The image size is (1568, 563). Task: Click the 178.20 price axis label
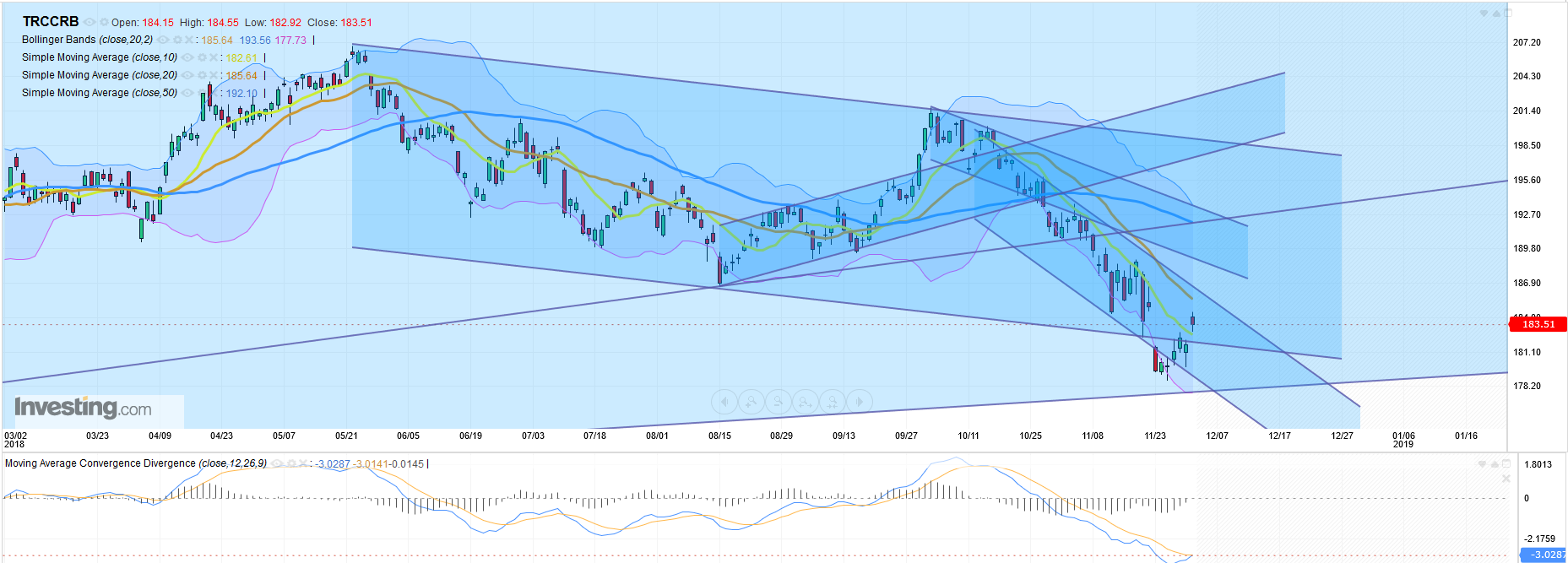coord(1527,386)
